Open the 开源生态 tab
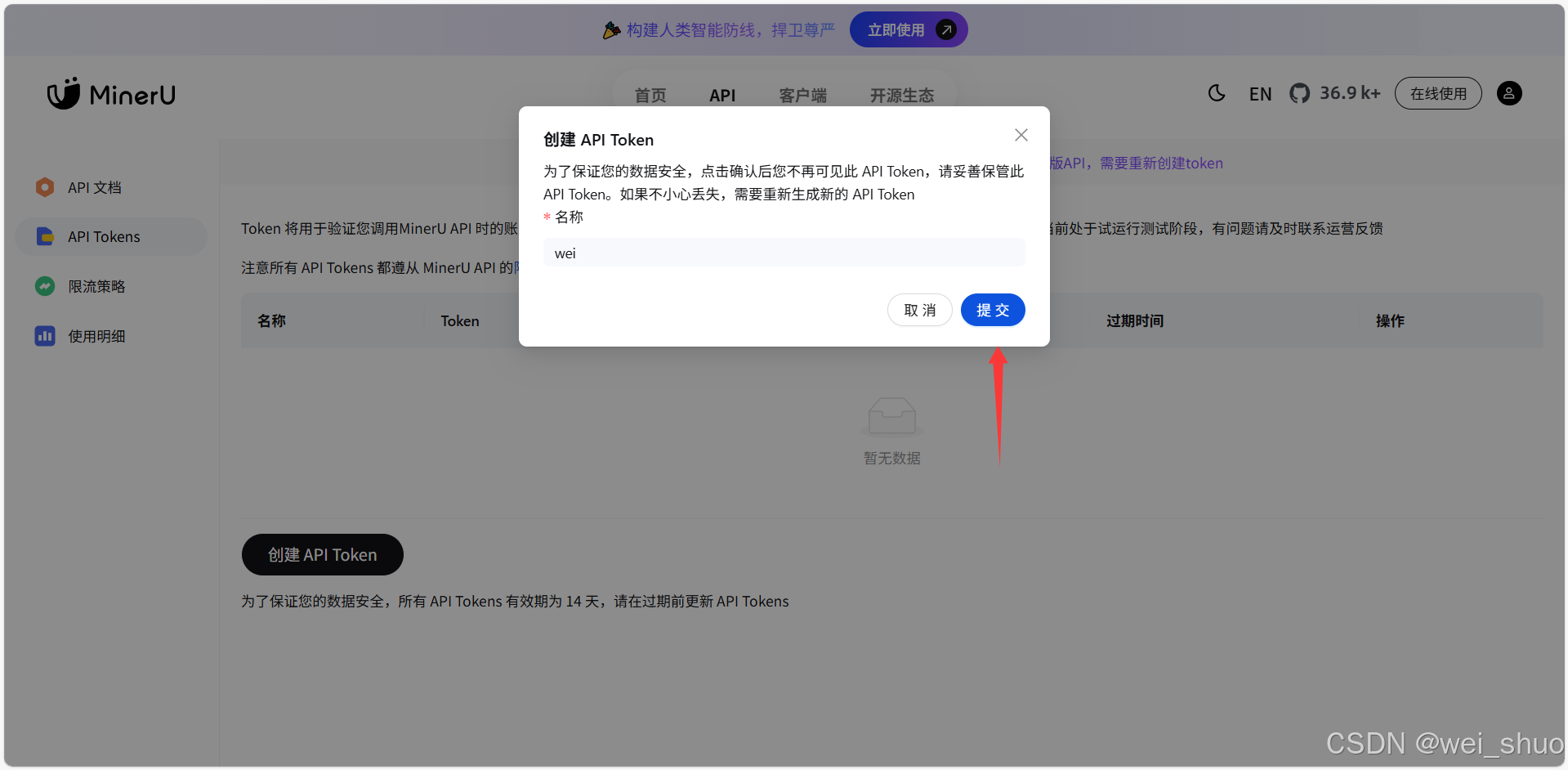Screen dimensions: 1568x770 pos(901,96)
